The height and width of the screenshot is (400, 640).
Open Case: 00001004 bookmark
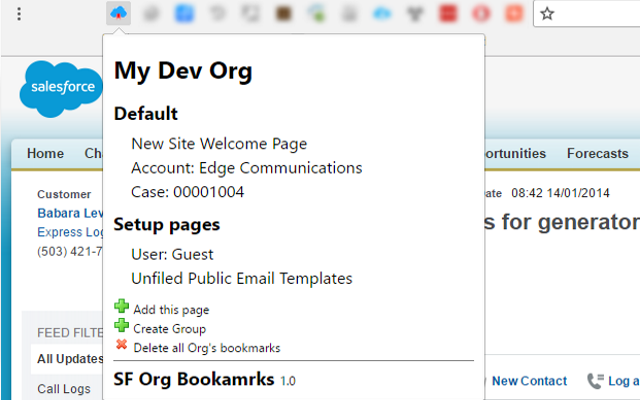(x=187, y=192)
